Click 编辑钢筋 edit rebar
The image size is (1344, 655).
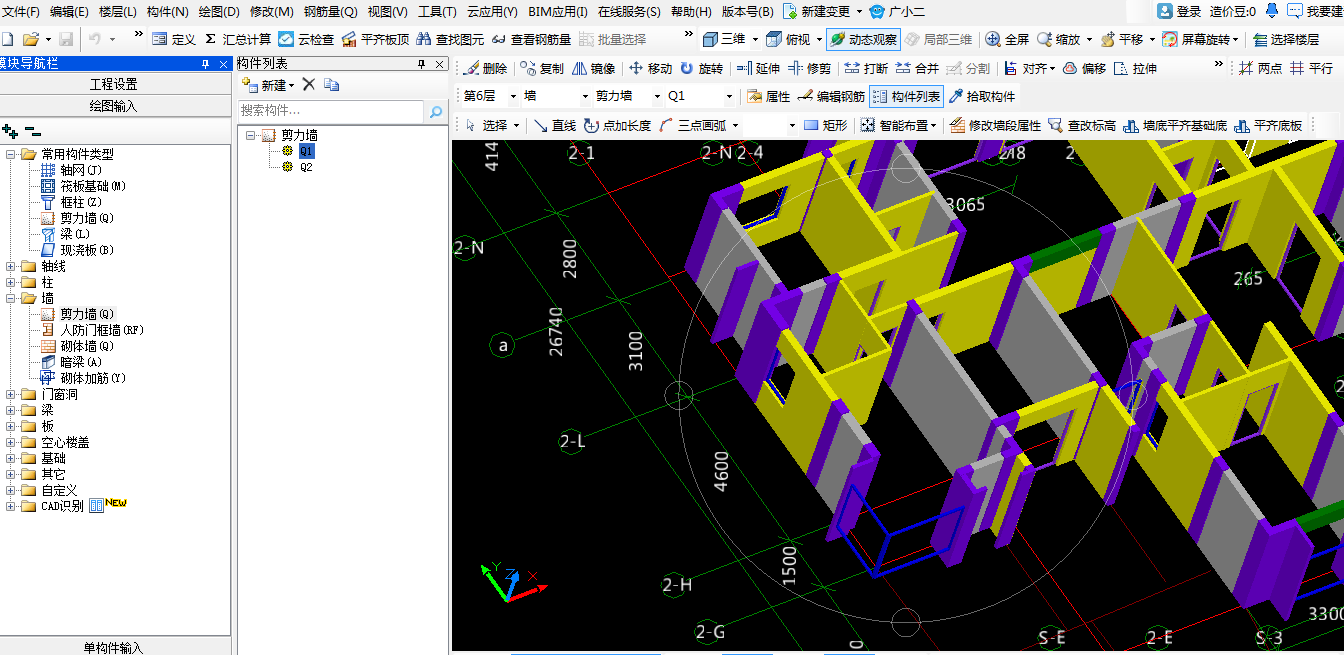pos(831,97)
